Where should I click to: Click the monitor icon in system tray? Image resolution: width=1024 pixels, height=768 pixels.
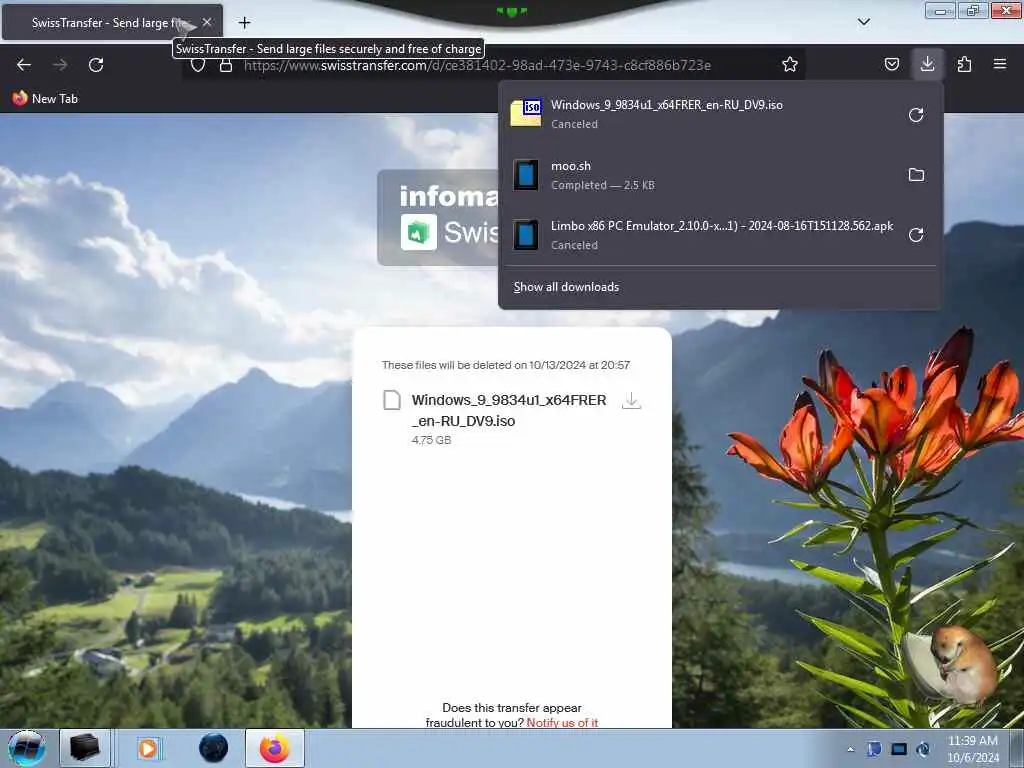pos(899,749)
